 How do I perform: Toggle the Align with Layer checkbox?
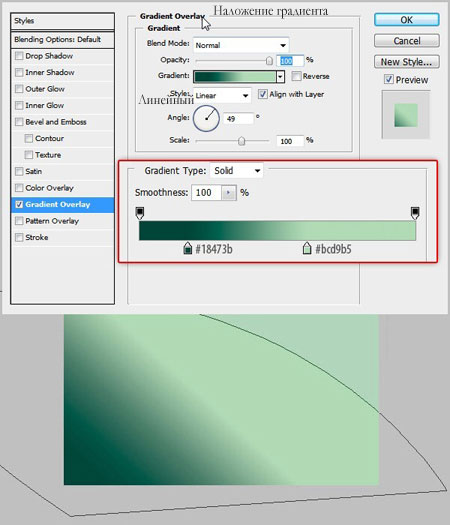263,94
